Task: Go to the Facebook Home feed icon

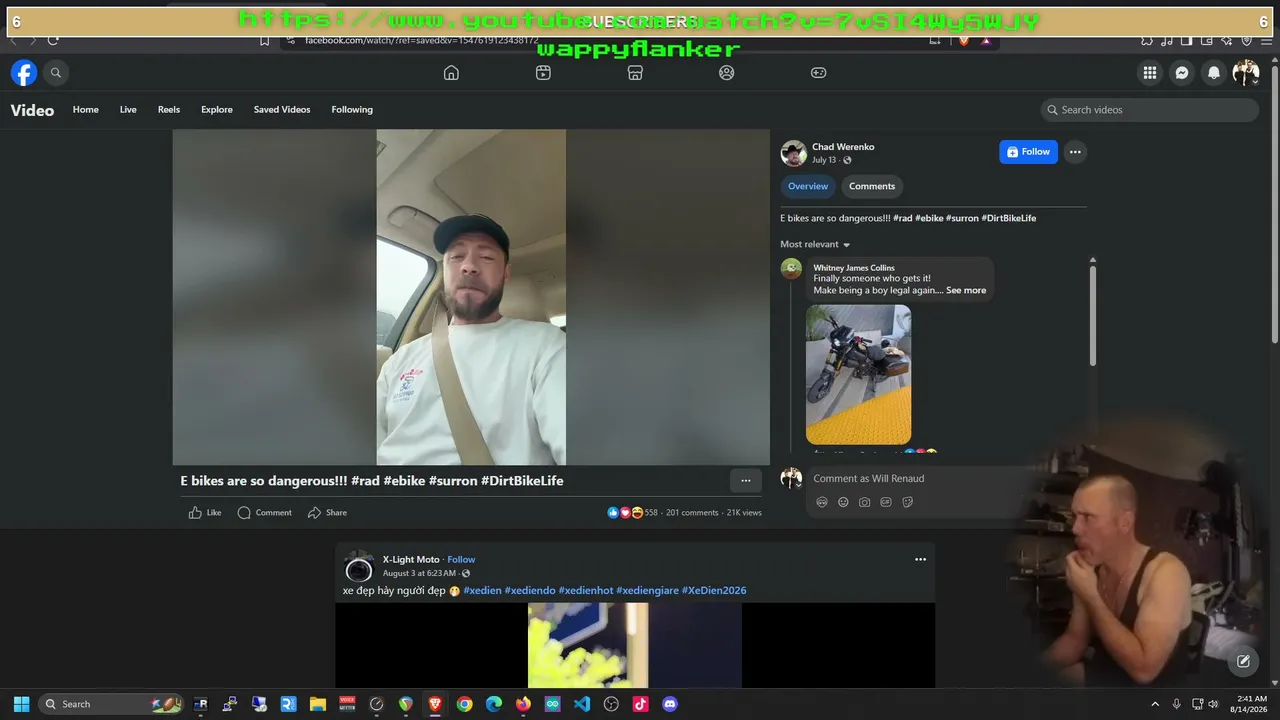Action: pyautogui.click(x=451, y=73)
